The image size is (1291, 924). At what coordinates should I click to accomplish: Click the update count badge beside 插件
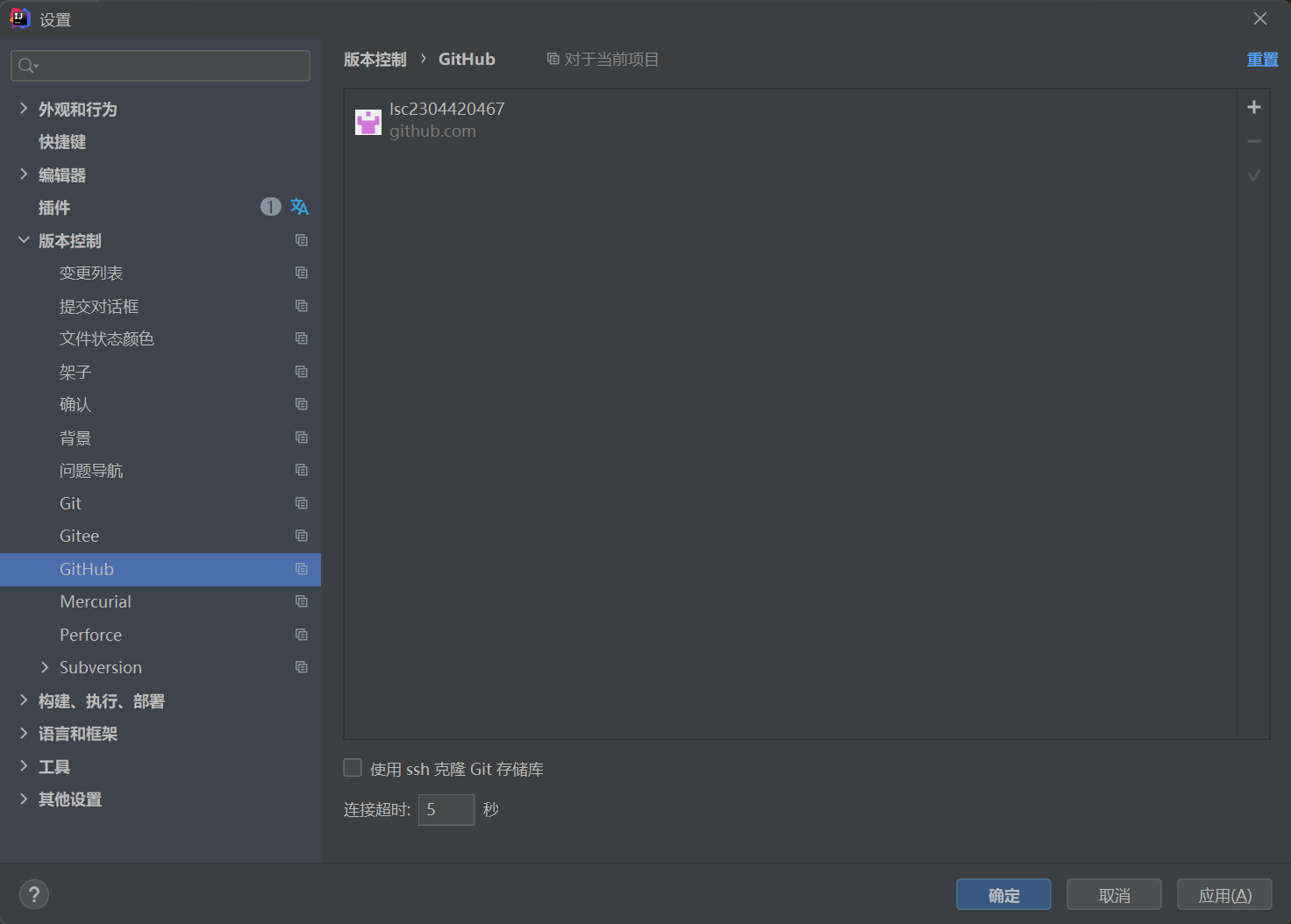coord(271,207)
